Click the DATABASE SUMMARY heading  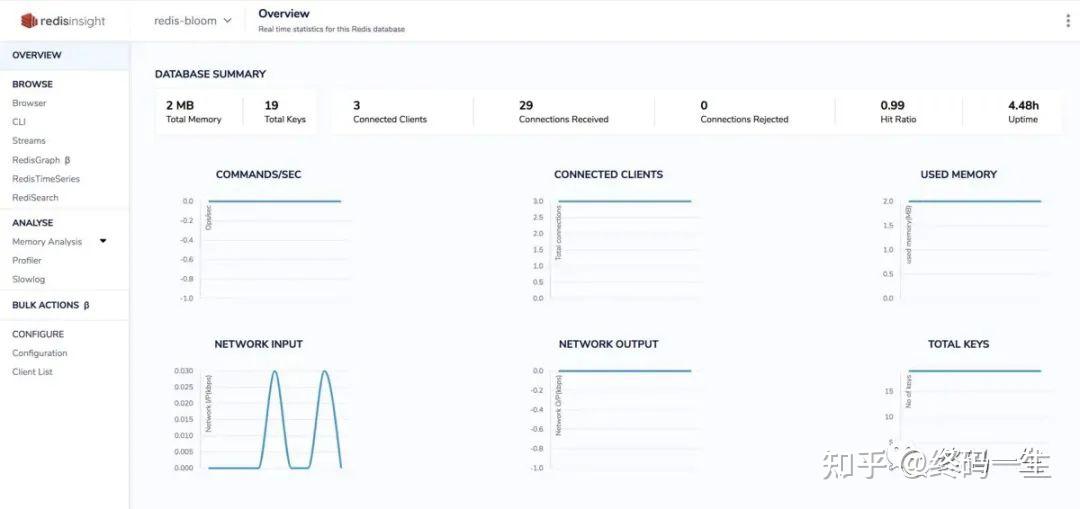pos(210,74)
